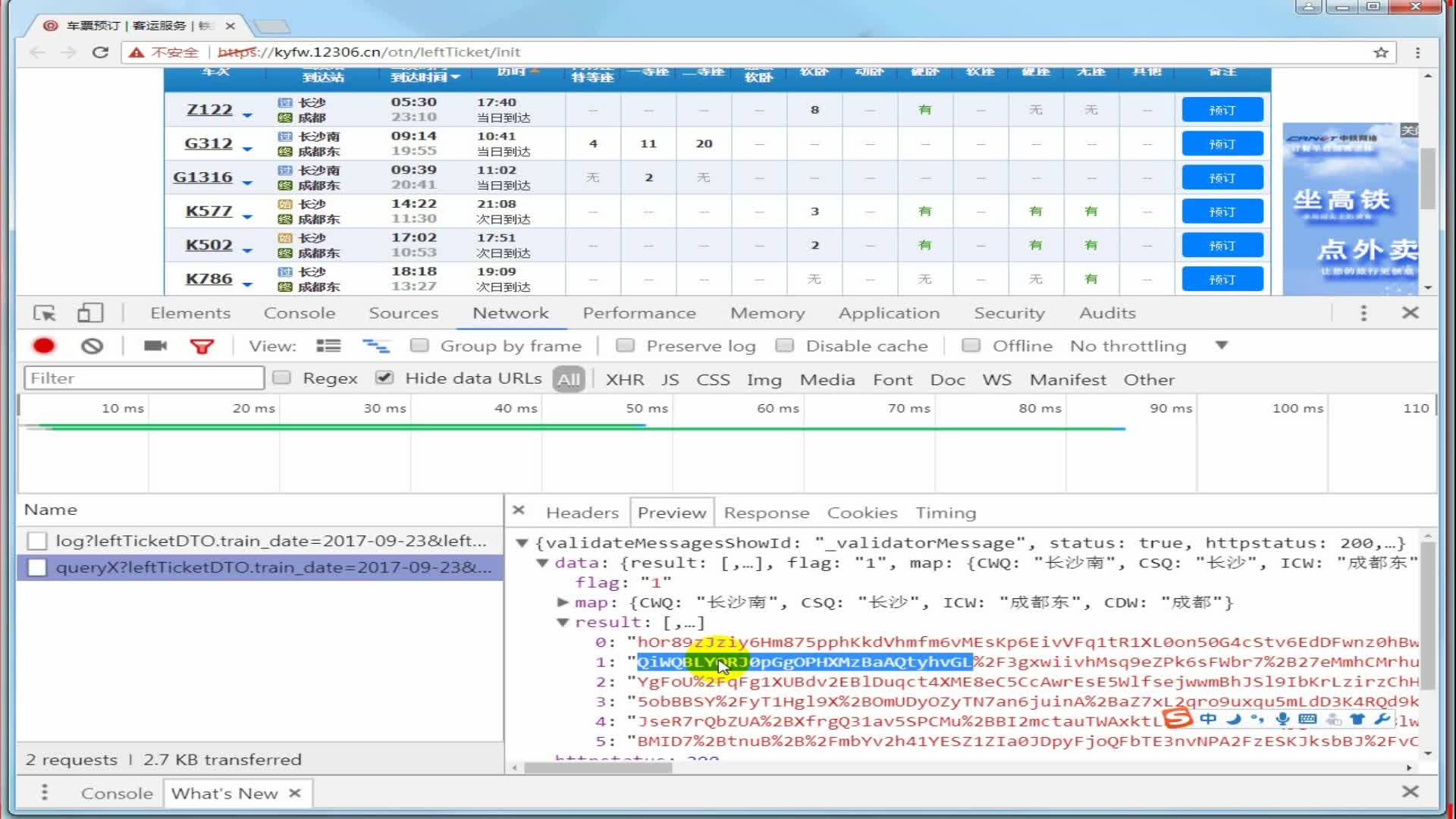Uncheck Hide data URLs checkbox
The height and width of the screenshot is (819, 1456).
384,378
